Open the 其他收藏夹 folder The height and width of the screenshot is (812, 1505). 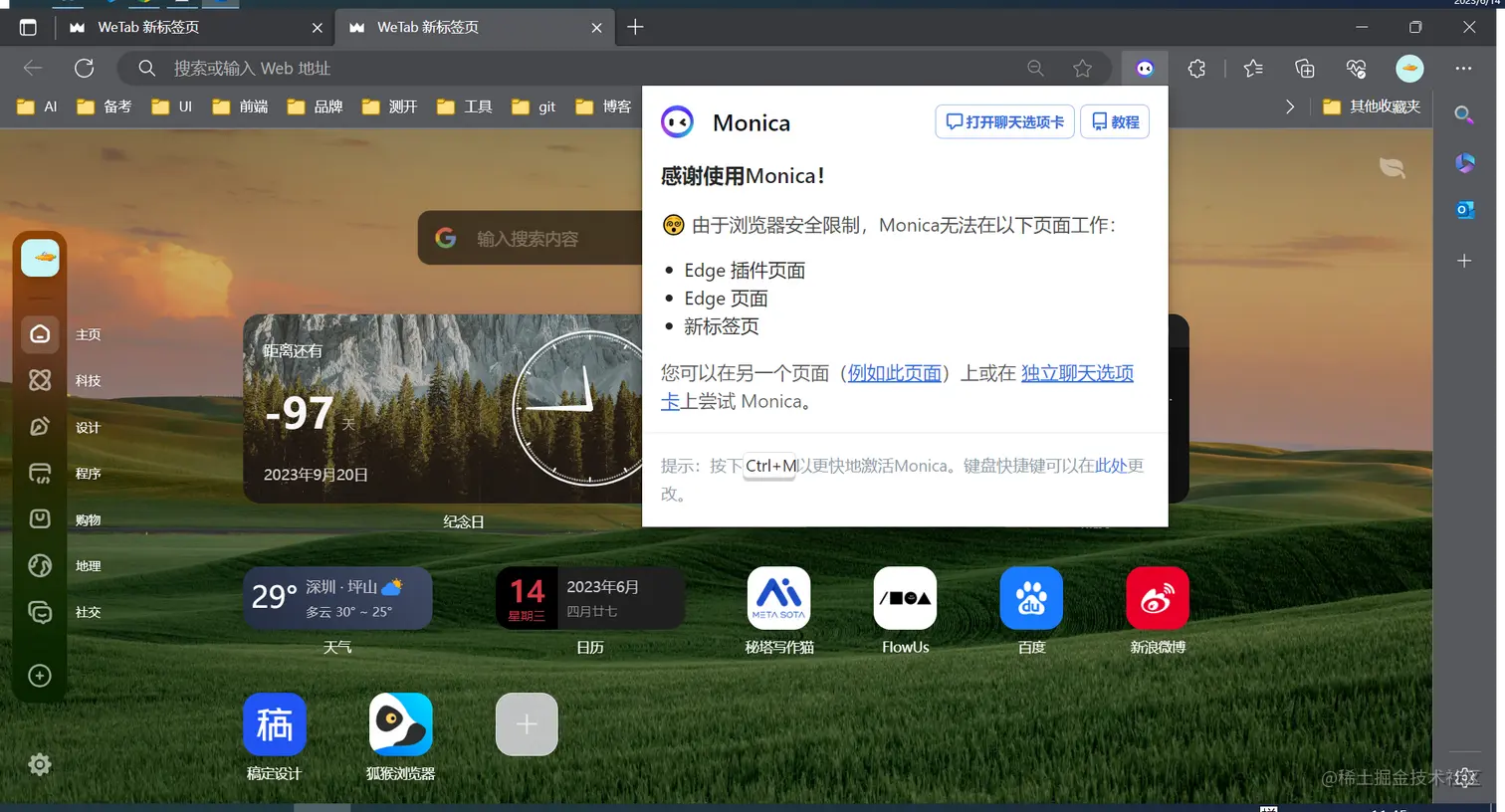(x=1372, y=106)
